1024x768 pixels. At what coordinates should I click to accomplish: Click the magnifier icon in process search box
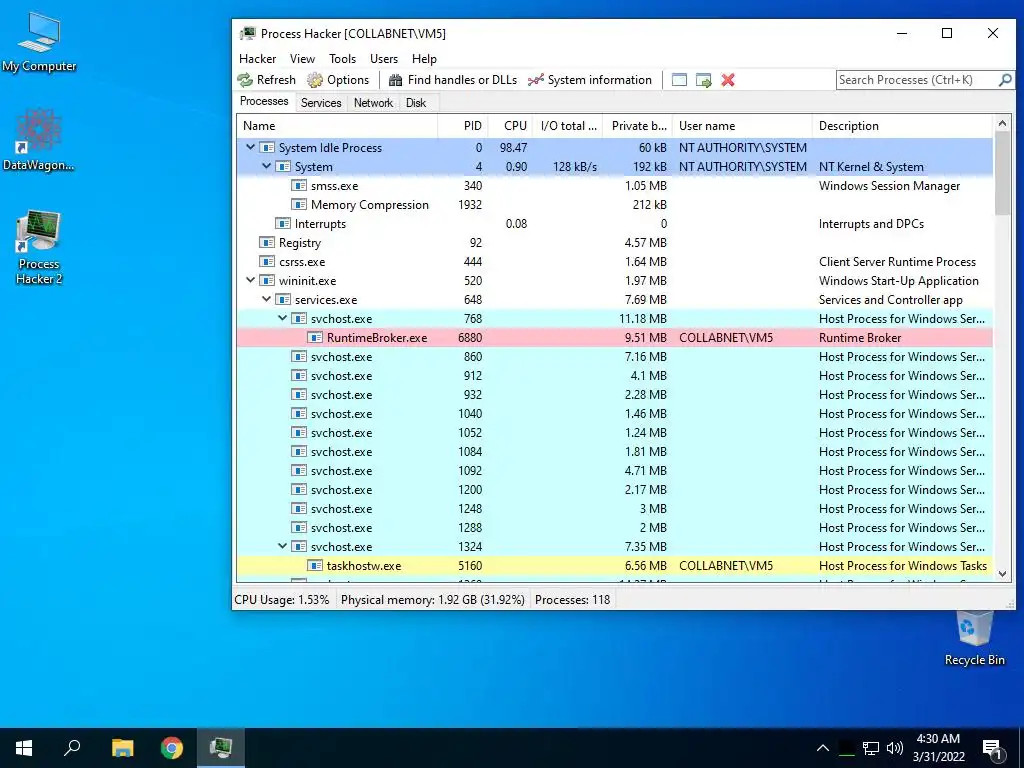1006,80
